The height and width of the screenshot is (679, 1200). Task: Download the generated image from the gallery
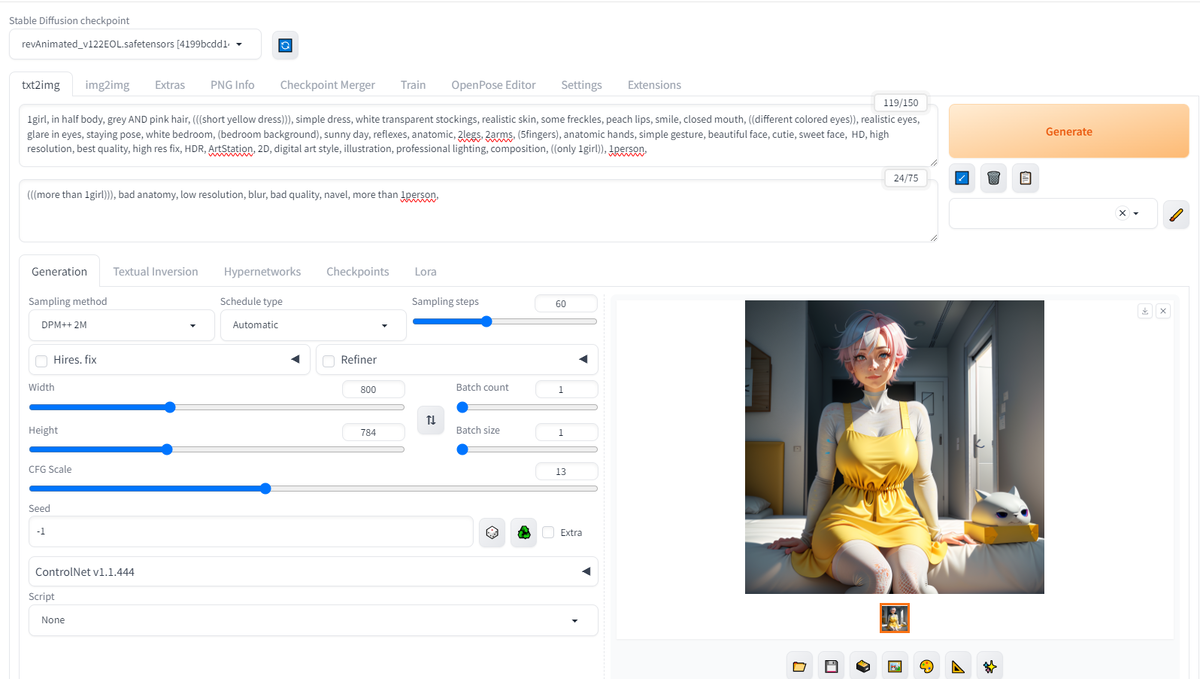(x=1145, y=311)
